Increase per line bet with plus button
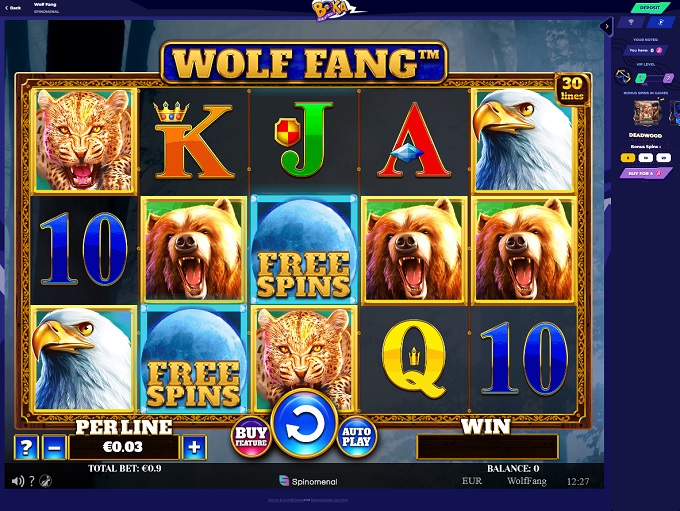Screen dimensions: 680x511 pos(194,447)
